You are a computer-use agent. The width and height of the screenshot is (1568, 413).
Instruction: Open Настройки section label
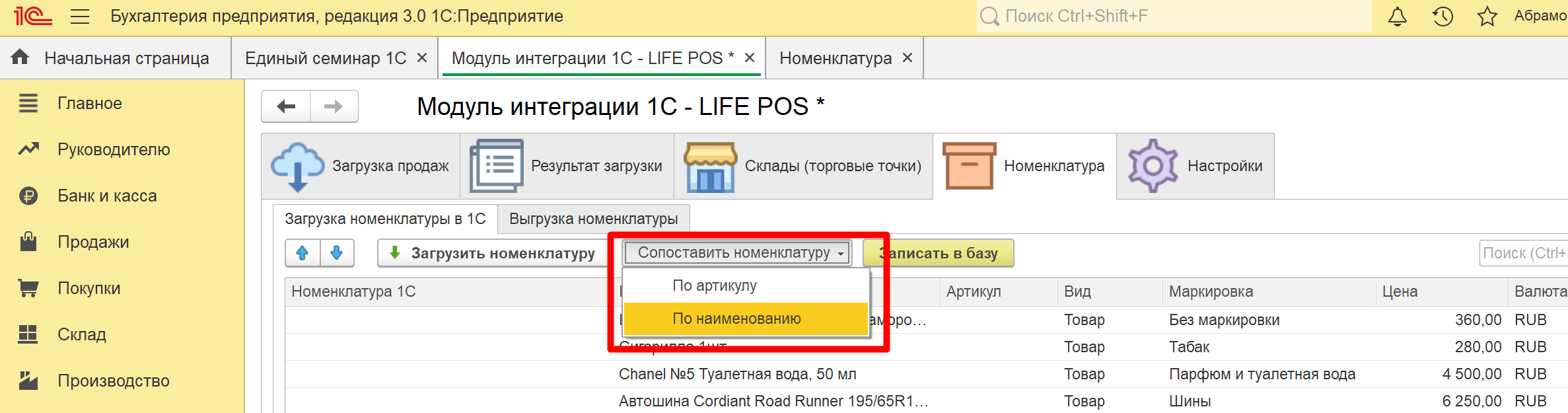(x=1225, y=166)
